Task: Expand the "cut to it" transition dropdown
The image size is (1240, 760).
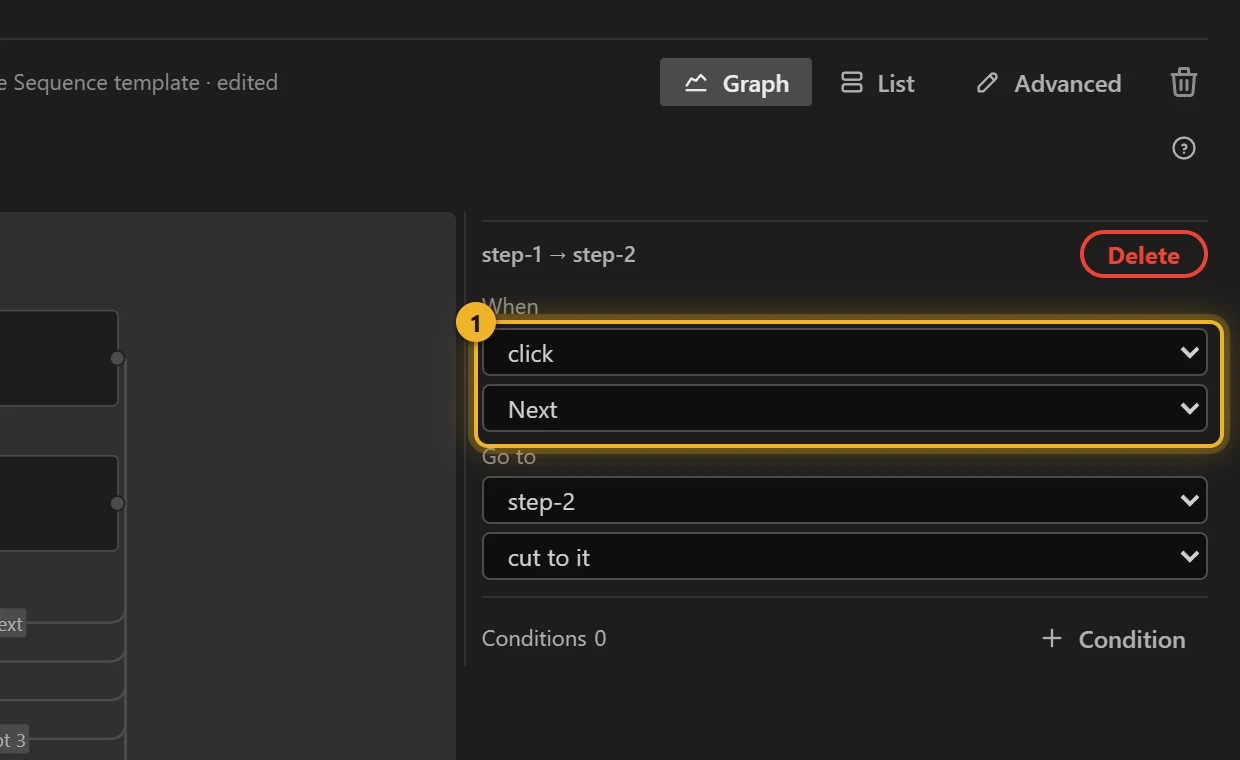Action: [x=845, y=556]
